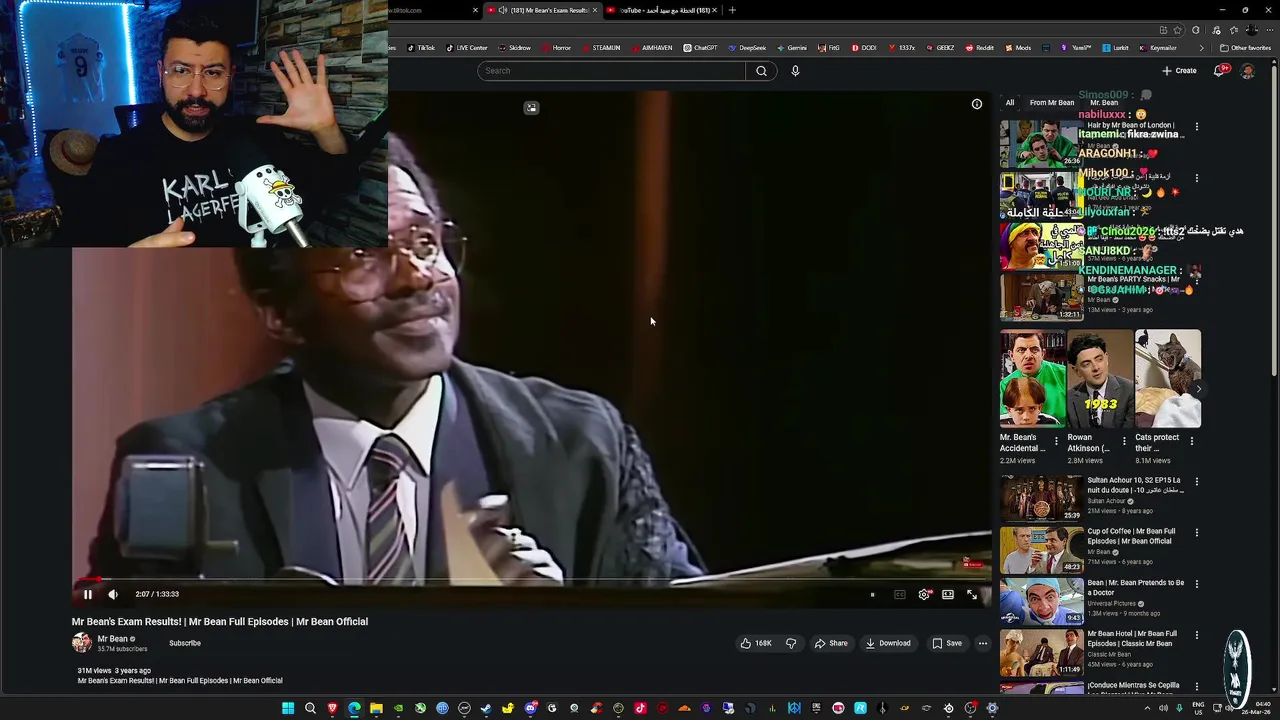Open more actions three-dot menu below video
Viewport: 1280px width, 720px height.
983,643
